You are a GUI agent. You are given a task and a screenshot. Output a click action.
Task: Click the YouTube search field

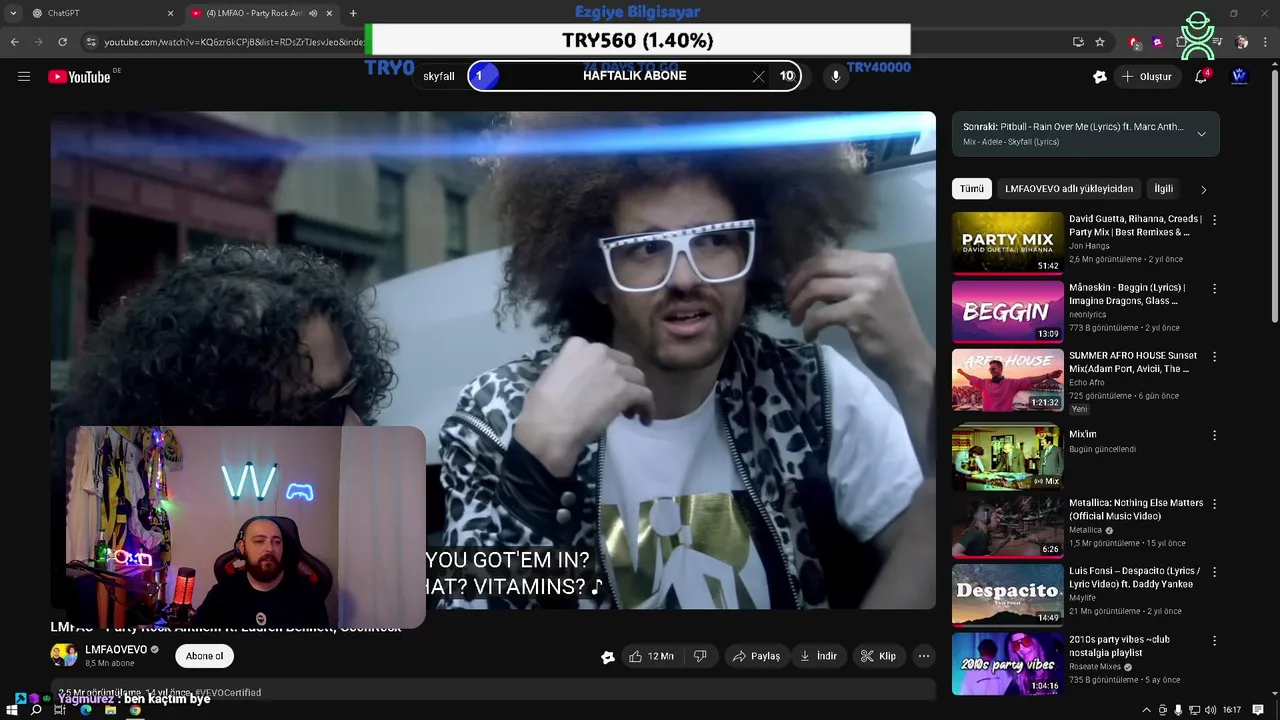590,76
